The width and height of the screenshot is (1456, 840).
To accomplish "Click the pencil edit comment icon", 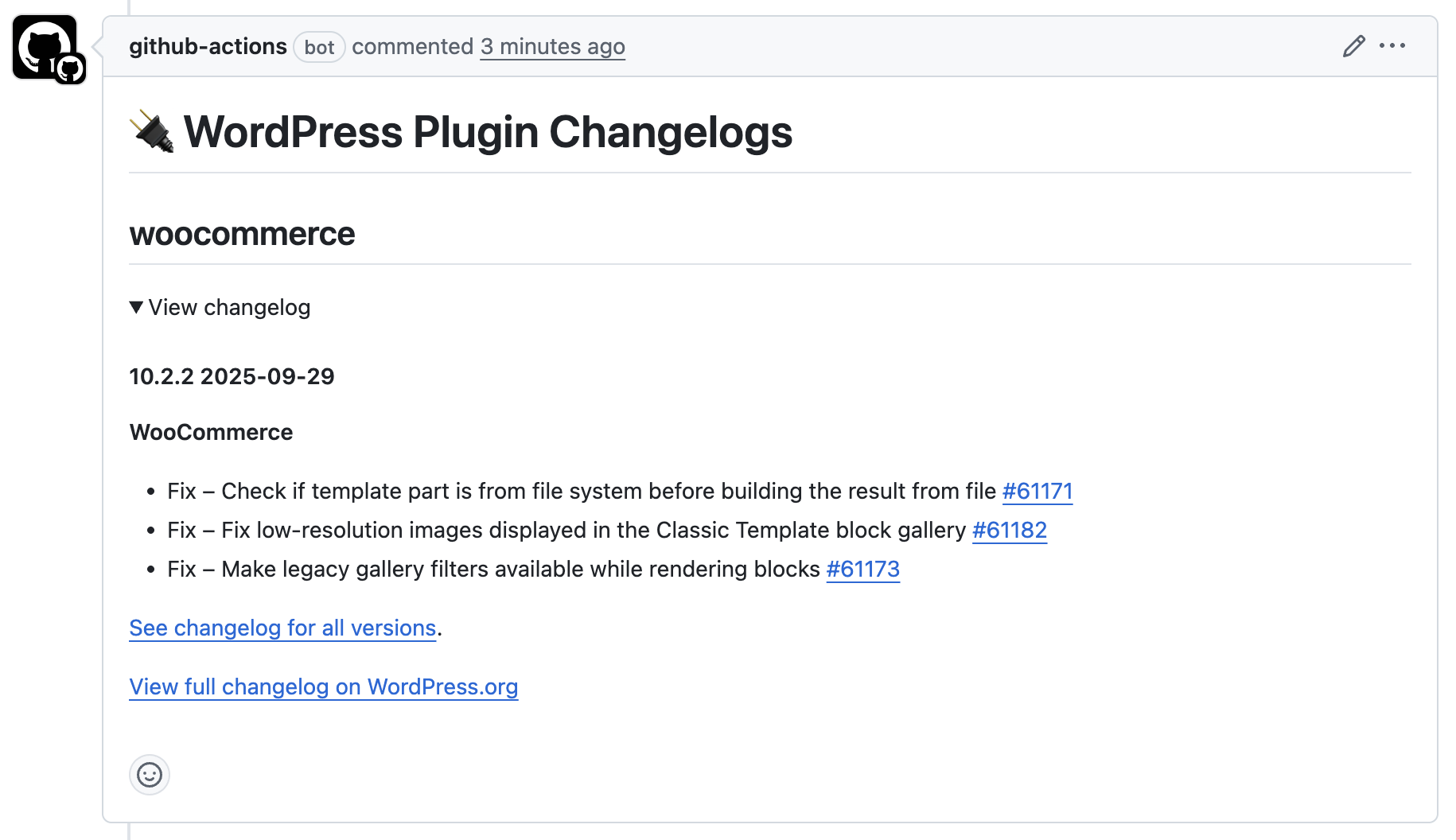I will (x=1353, y=46).
